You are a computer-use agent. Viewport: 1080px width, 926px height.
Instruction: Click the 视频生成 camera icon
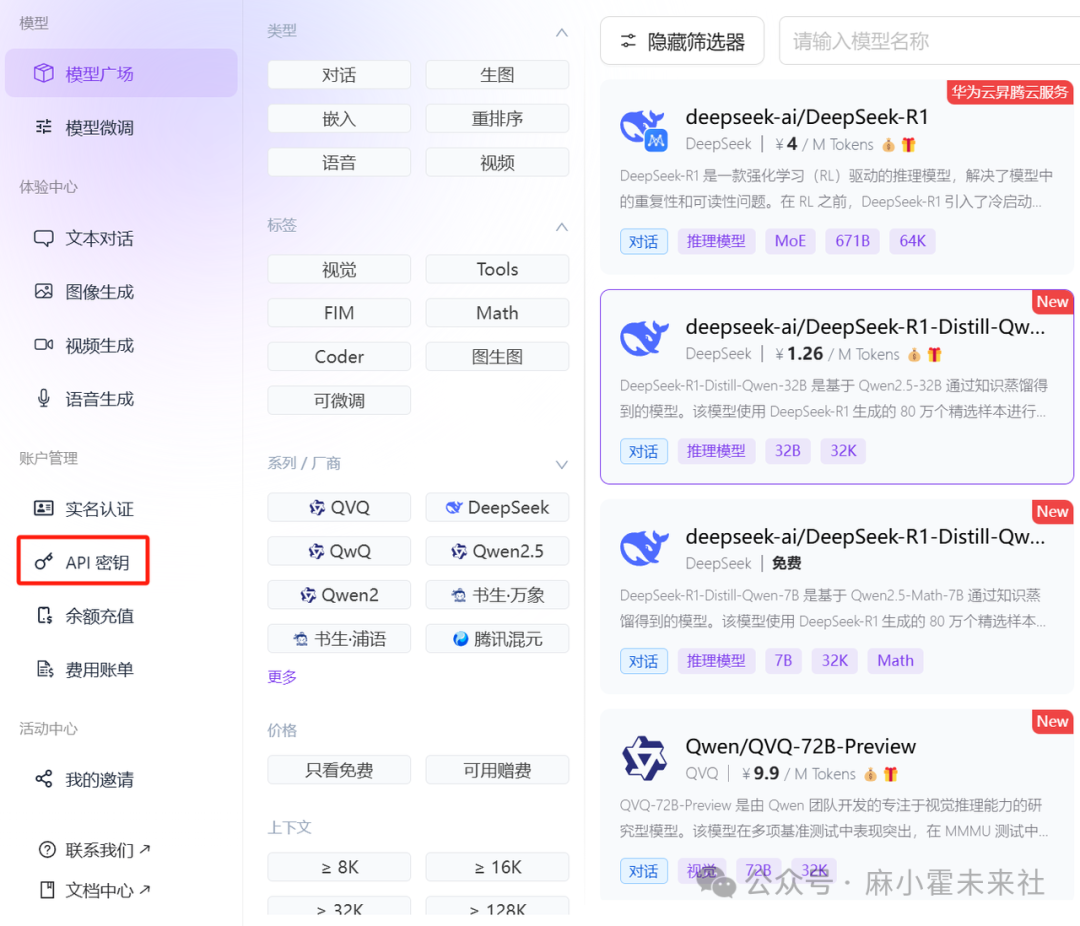point(44,344)
